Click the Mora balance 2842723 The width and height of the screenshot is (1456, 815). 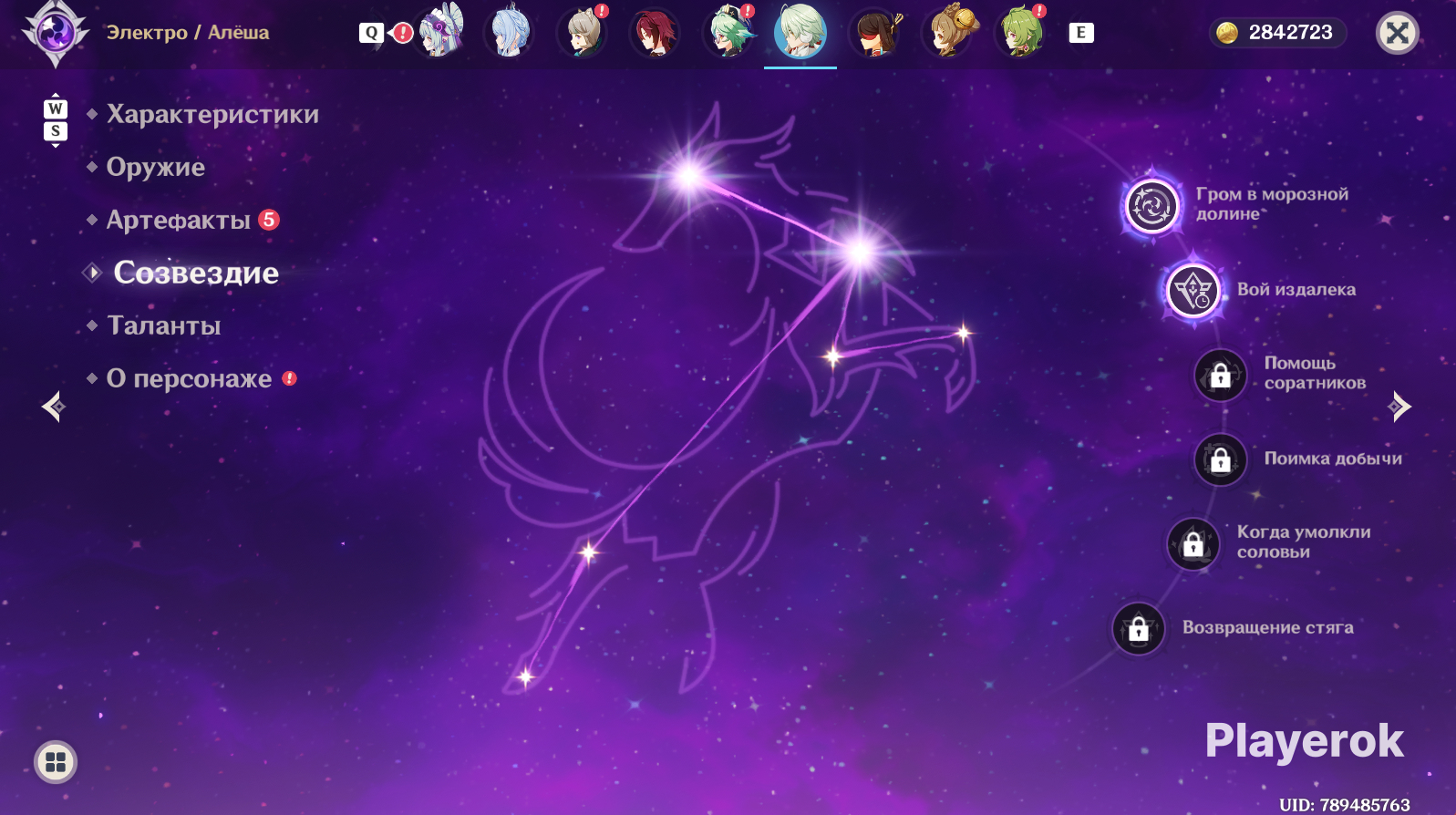1291,33
